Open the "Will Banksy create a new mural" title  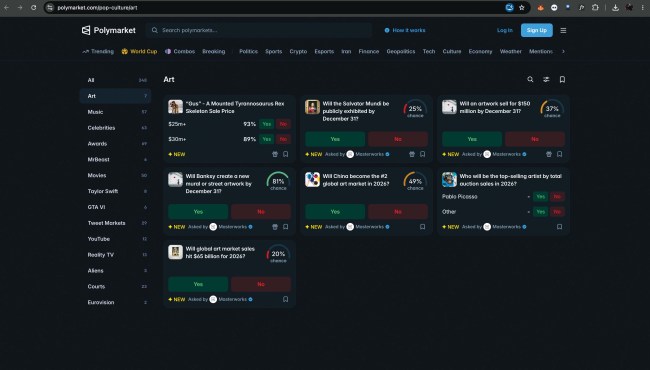[x=218, y=184]
